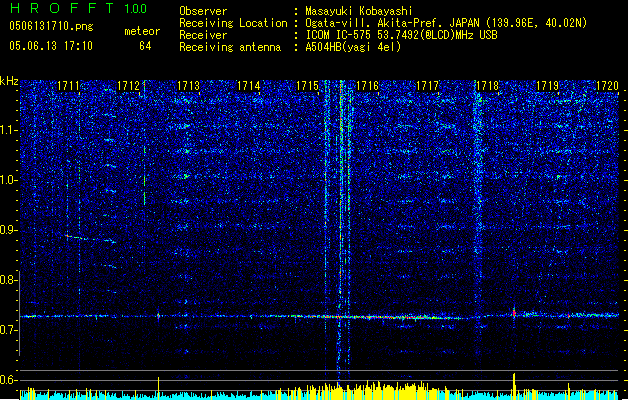Click the 0.9 kHz frequency axis label
This screenshot has width=629, height=400.
pos(9,230)
